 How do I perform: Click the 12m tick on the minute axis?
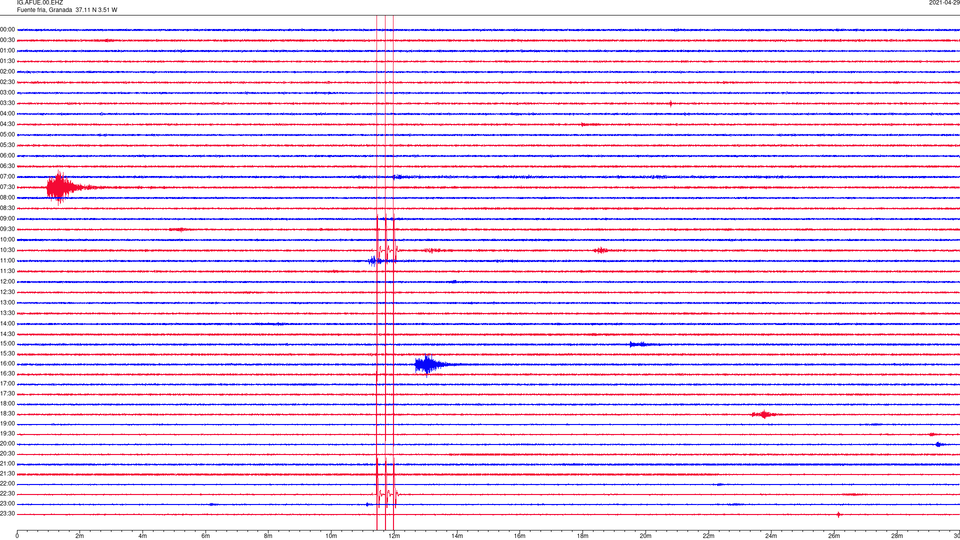[x=394, y=536]
